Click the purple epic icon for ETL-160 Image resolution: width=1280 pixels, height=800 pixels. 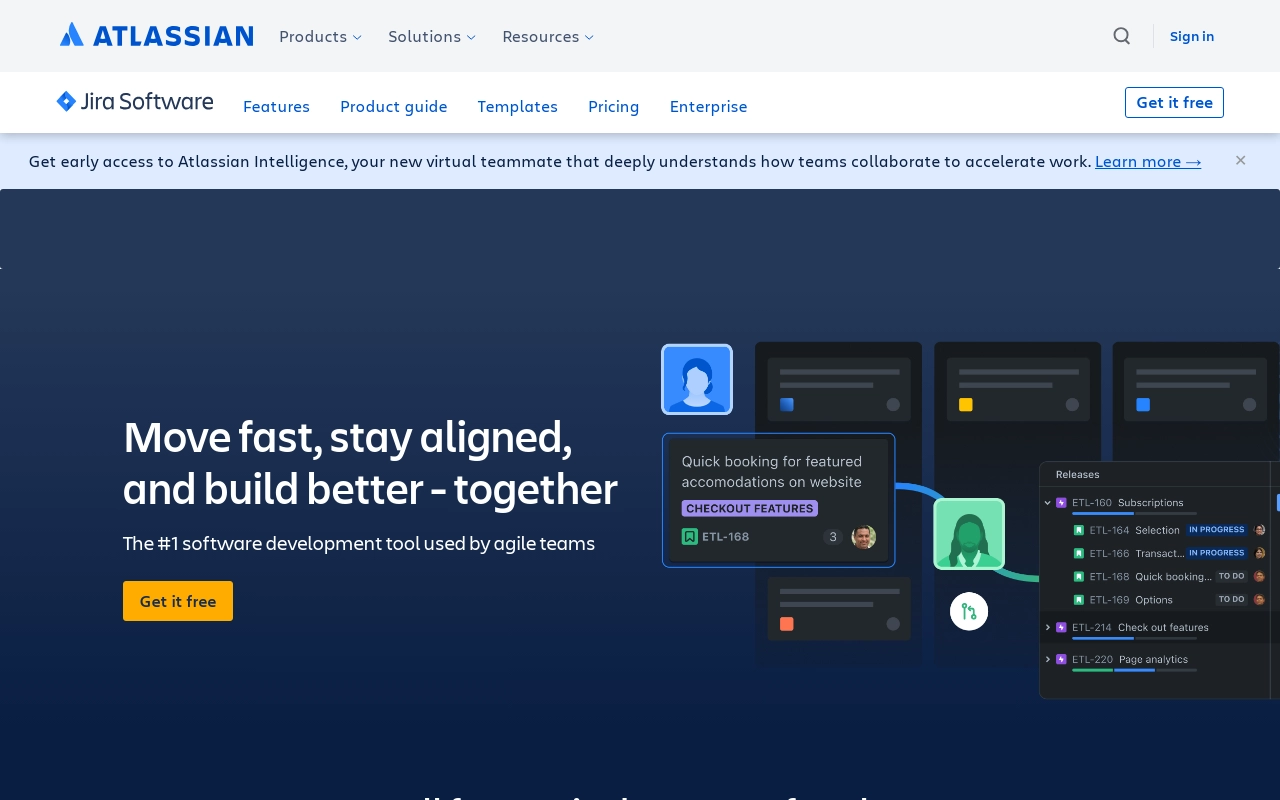pyautogui.click(x=1062, y=503)
